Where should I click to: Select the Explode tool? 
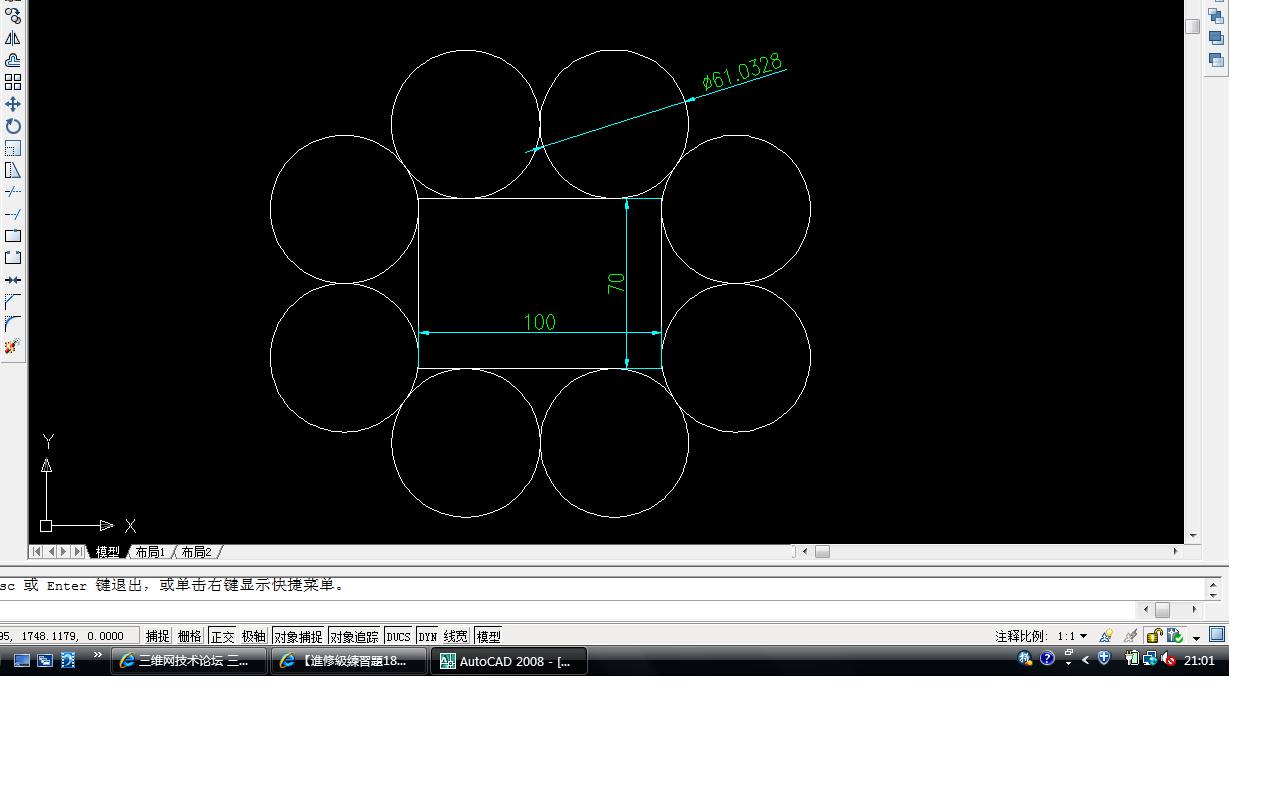pos(13,346)
